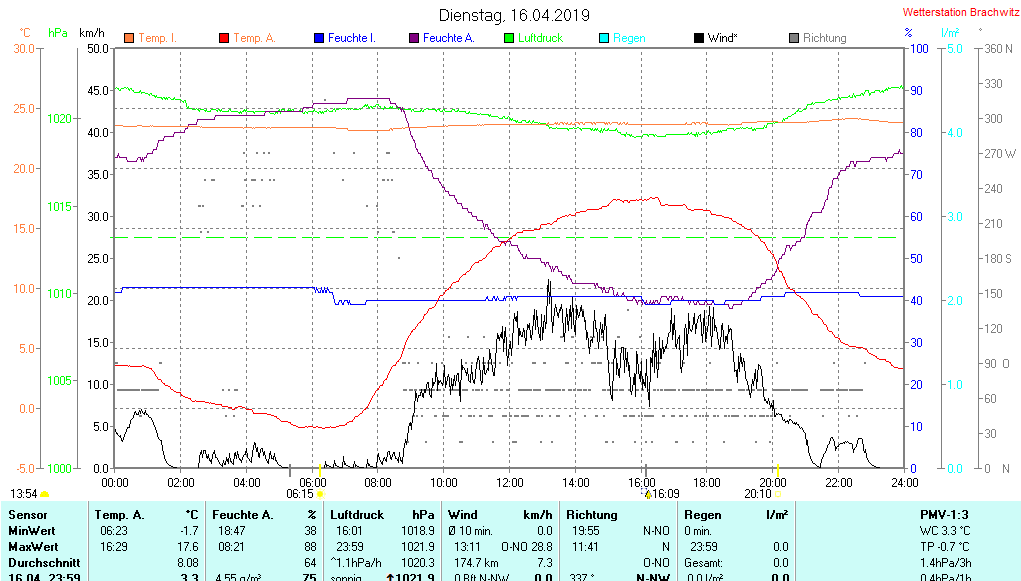Click the green Luftdruck legend square
The width and height of the screenshot is (1021, 581).
[509, 38]
